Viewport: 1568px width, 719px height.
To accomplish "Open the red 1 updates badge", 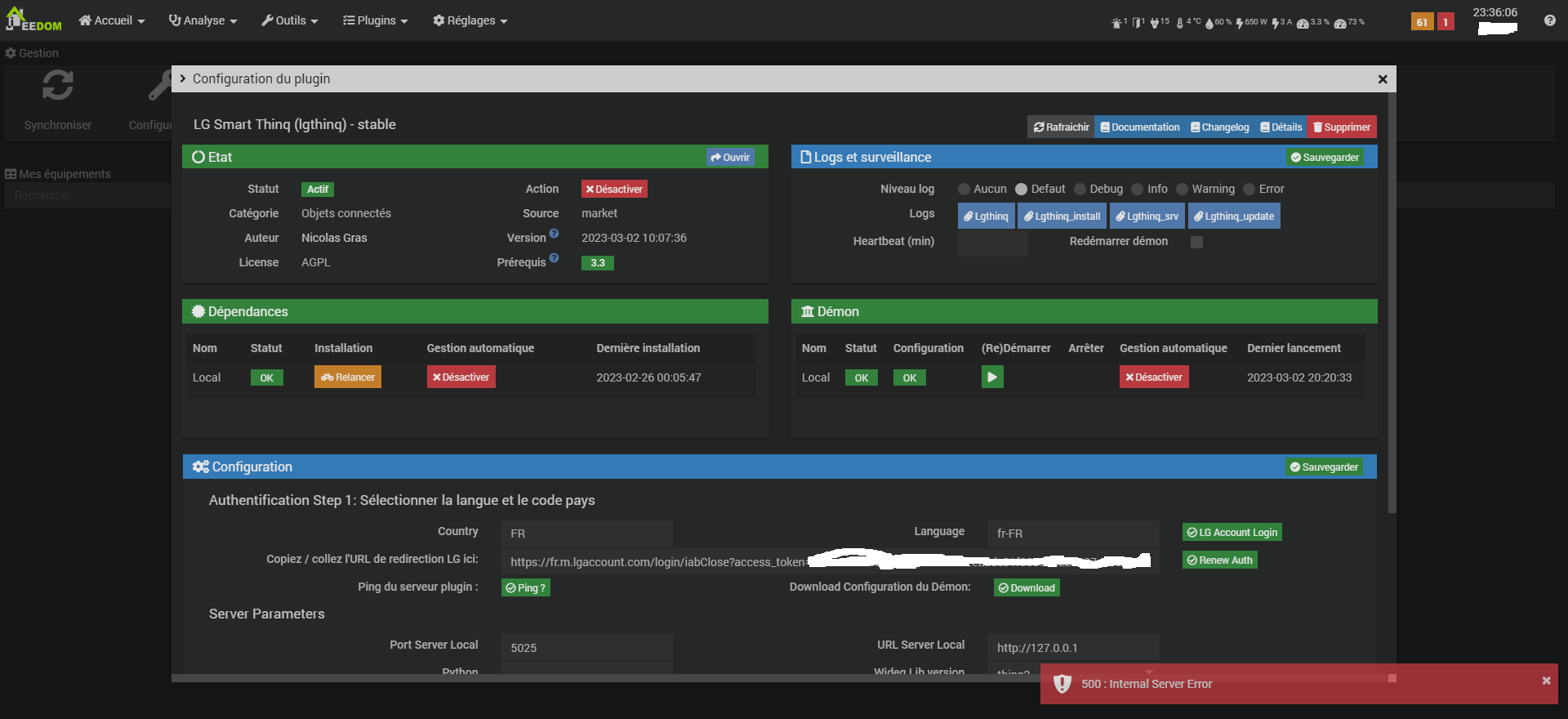I will point(1445,22).
